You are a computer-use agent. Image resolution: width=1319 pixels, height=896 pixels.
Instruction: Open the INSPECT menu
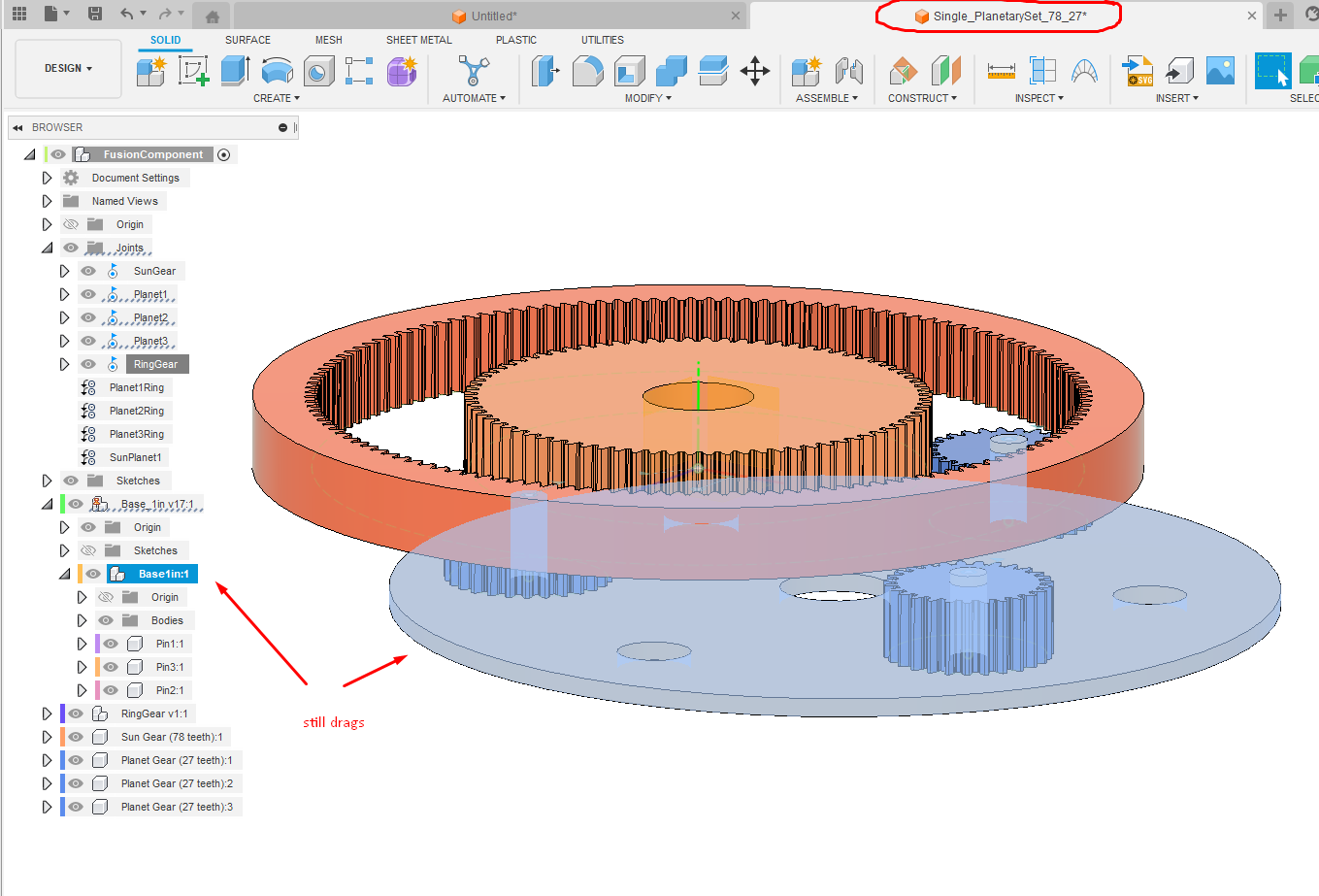coord(1039,98)
